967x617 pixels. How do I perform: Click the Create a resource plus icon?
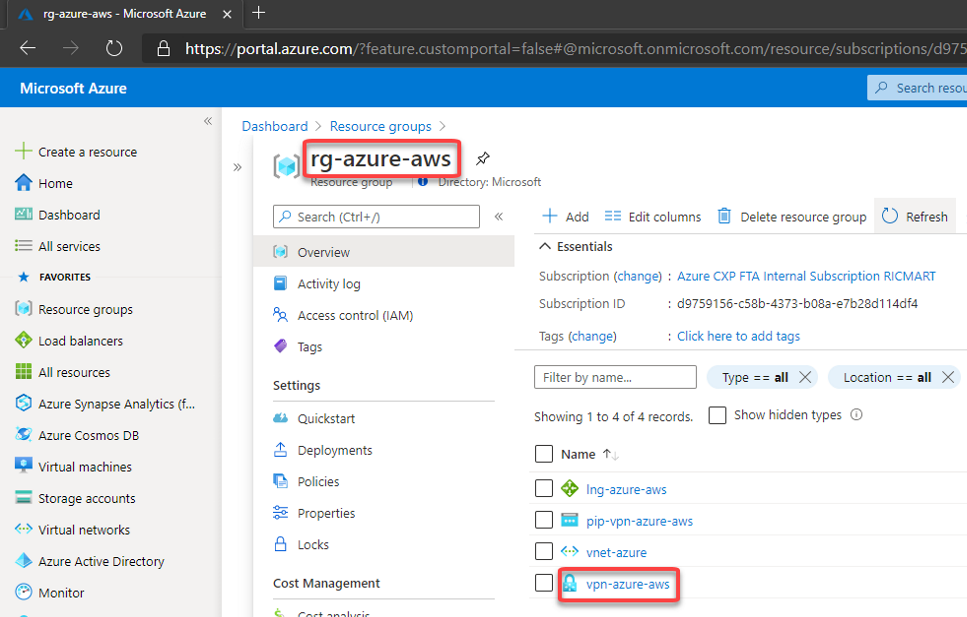(x=23, y=151)
